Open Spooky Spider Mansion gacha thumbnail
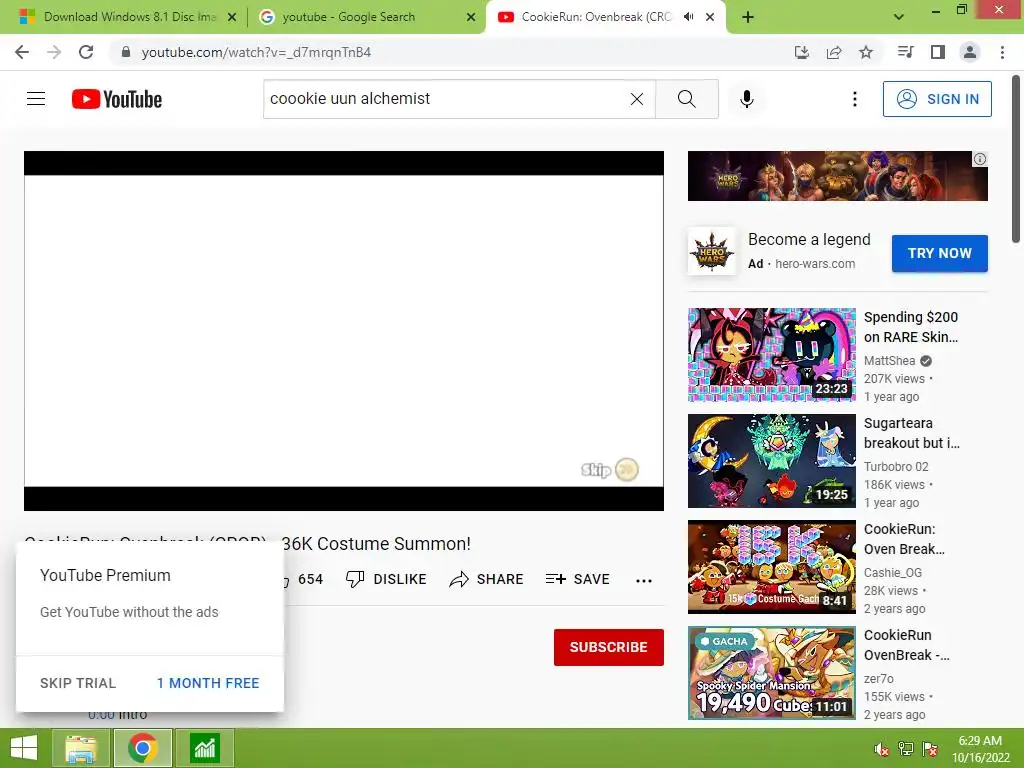1024x768 pixels. pyautogui.click(x=771, y=673)
